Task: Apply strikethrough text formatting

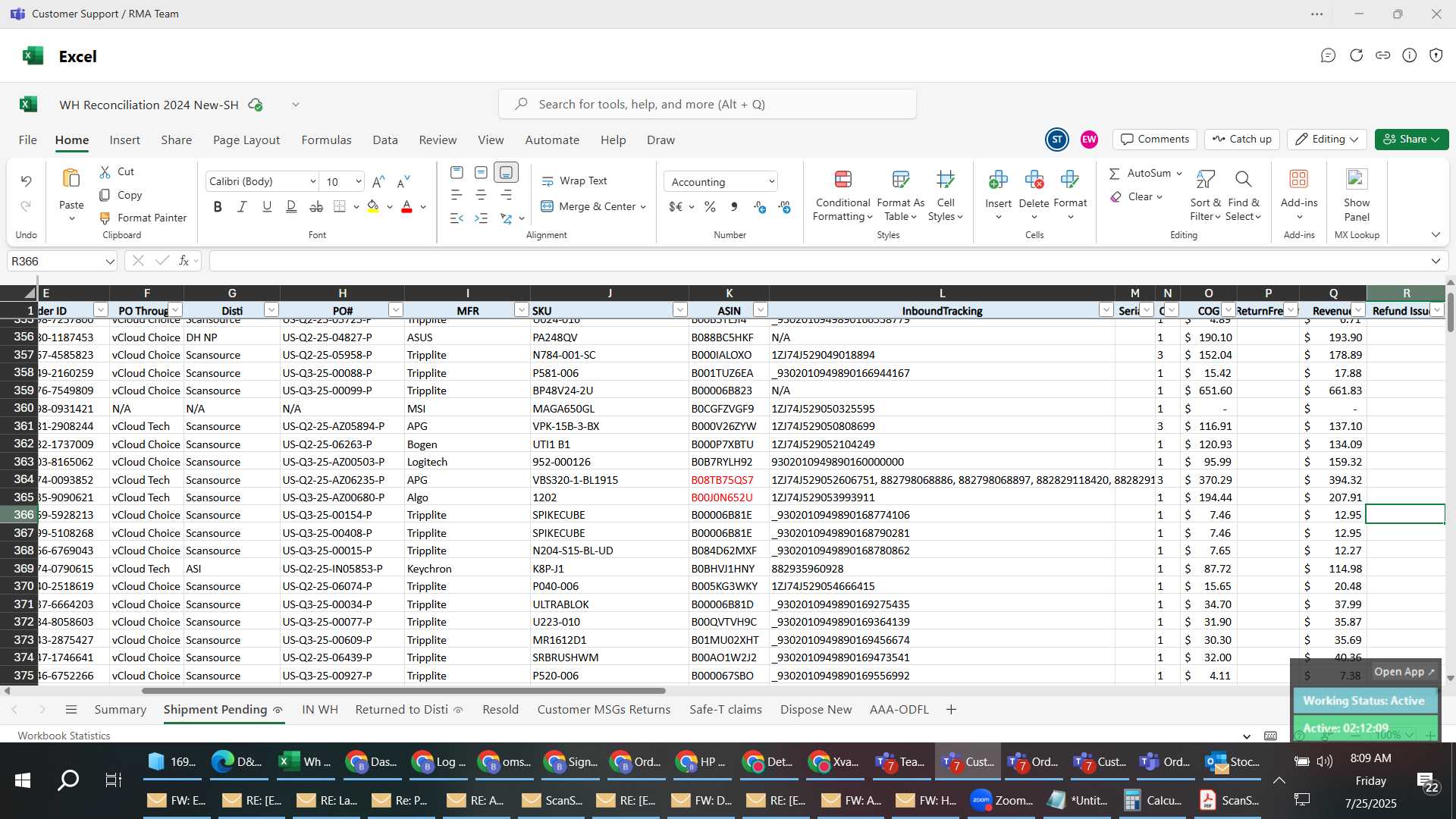Action: click(316, 206)
